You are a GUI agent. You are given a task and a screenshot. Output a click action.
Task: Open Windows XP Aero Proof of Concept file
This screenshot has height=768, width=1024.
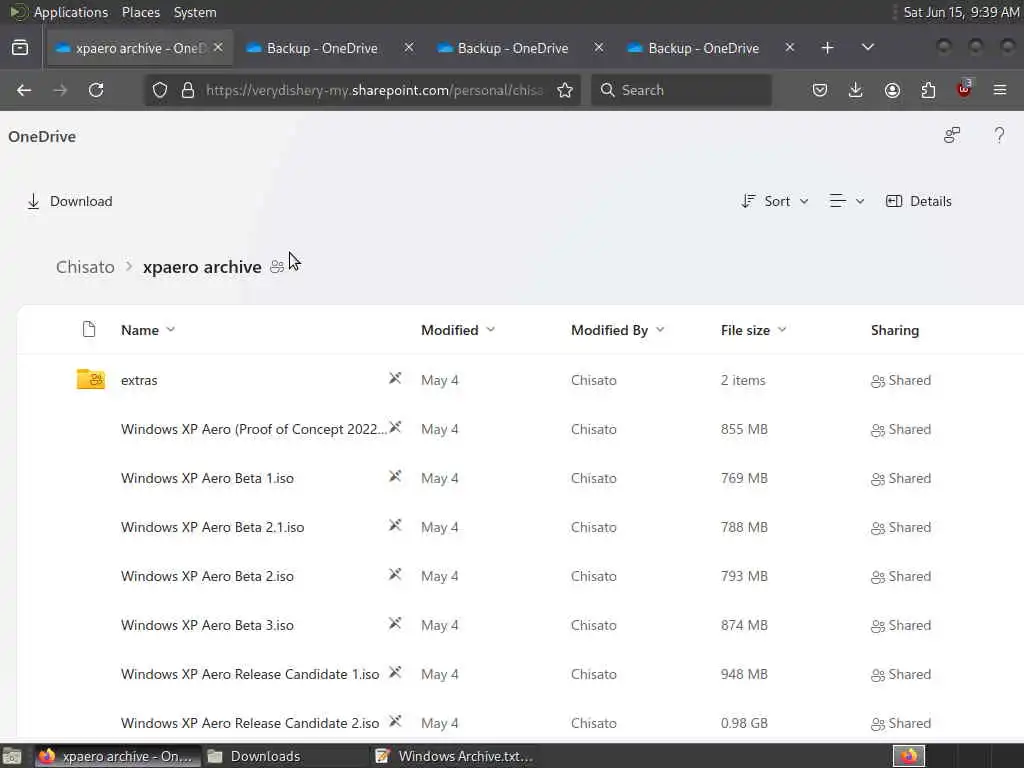point(253,429)
